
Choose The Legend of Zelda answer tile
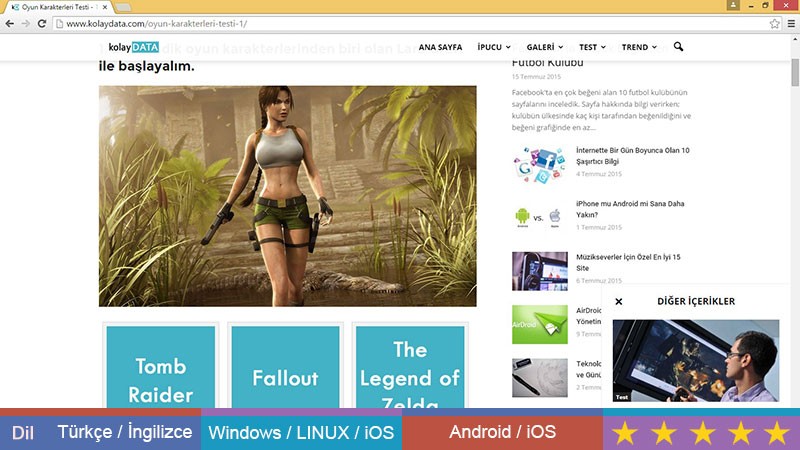point(410,367)
